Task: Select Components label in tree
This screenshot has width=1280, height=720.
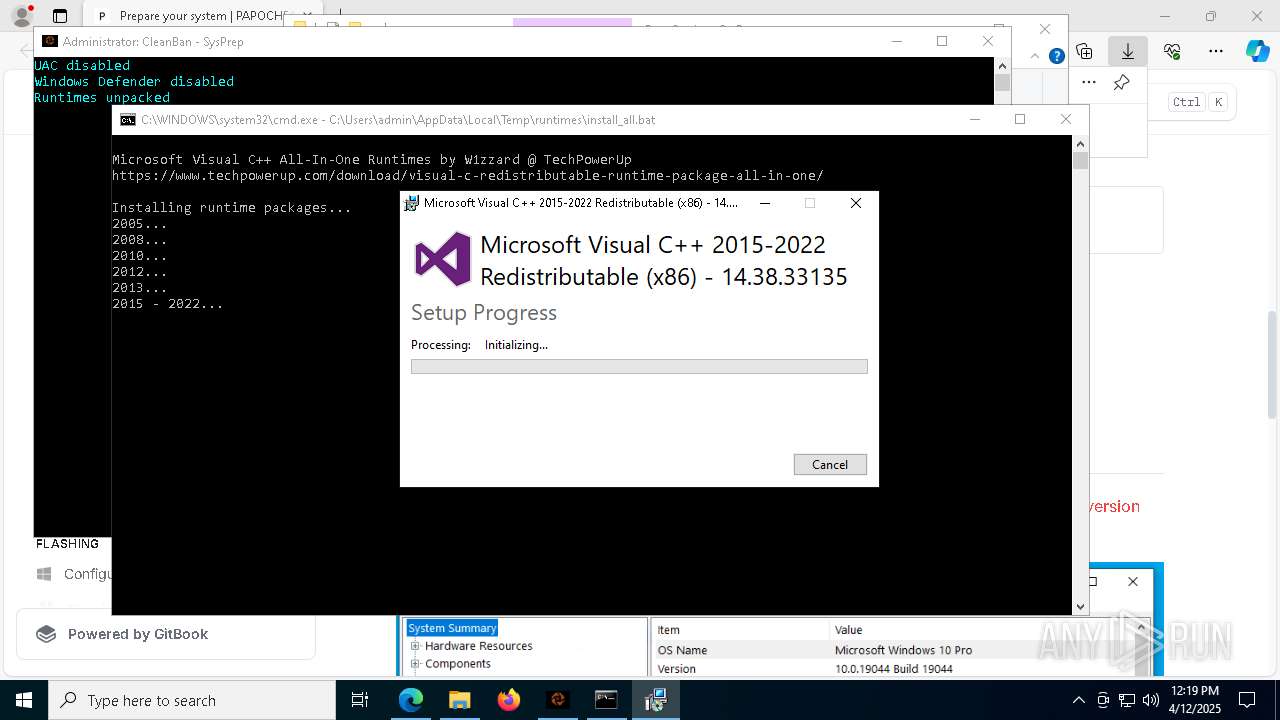Action: [458, 664]
